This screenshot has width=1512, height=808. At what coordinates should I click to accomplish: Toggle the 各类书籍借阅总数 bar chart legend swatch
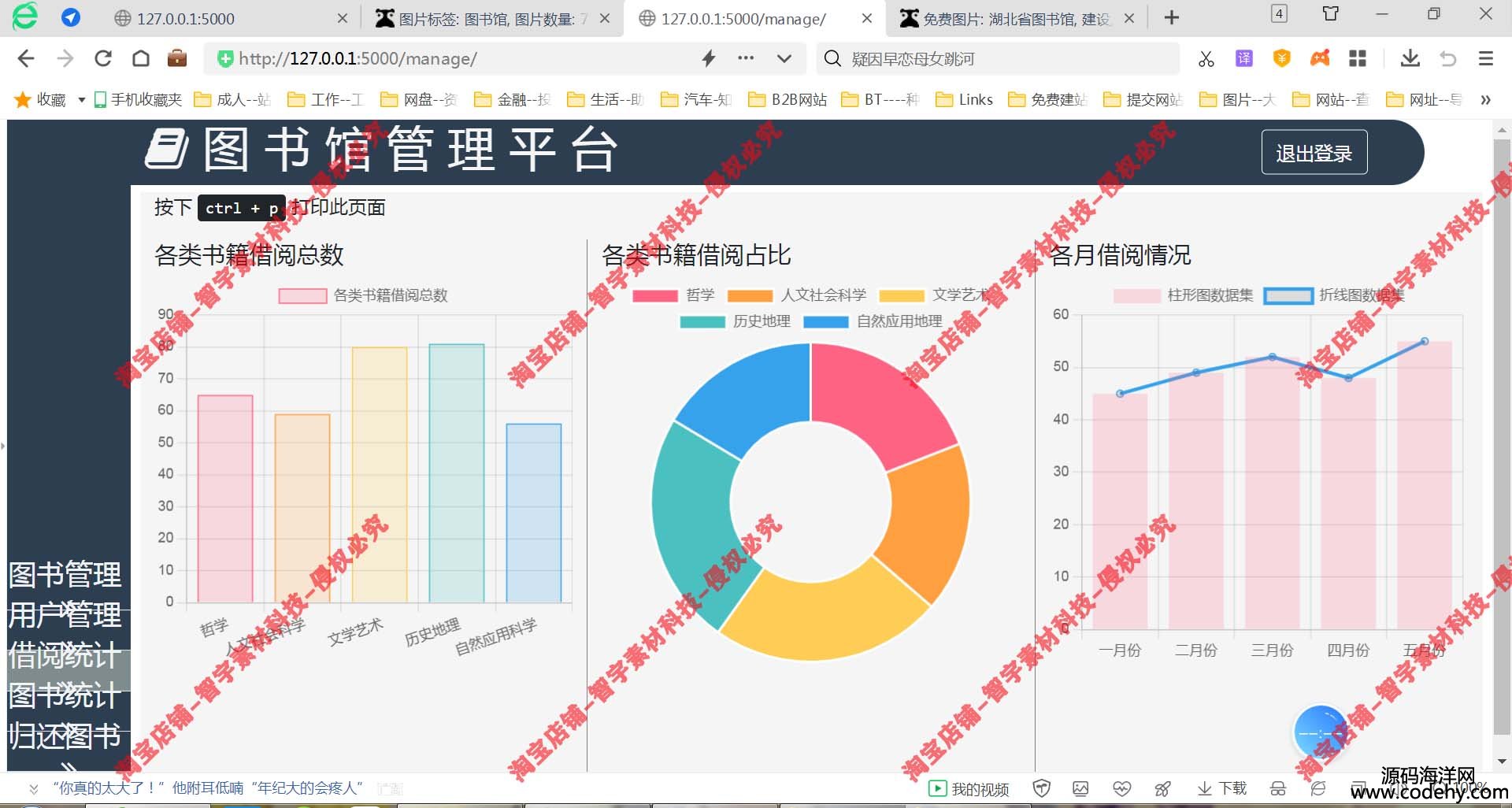click(302, 295)
